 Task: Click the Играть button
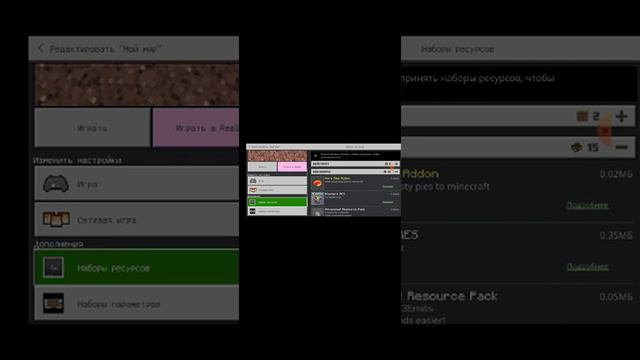pyautogui.click(x=93, y=128)
